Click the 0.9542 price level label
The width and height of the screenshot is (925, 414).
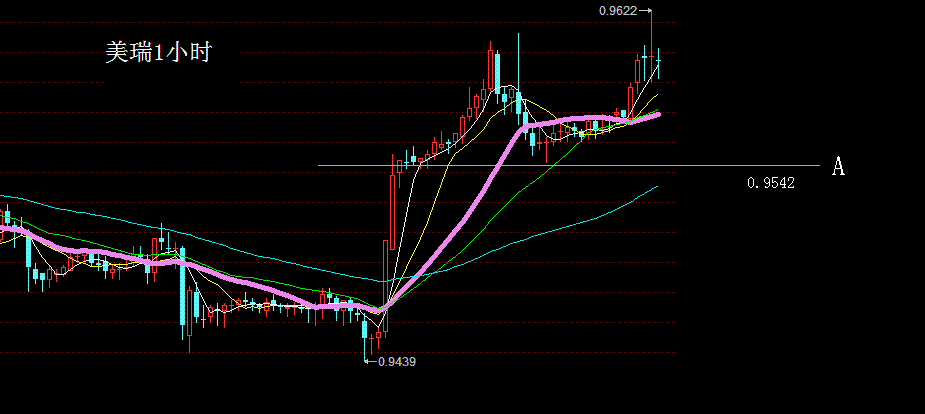[770, 183]
